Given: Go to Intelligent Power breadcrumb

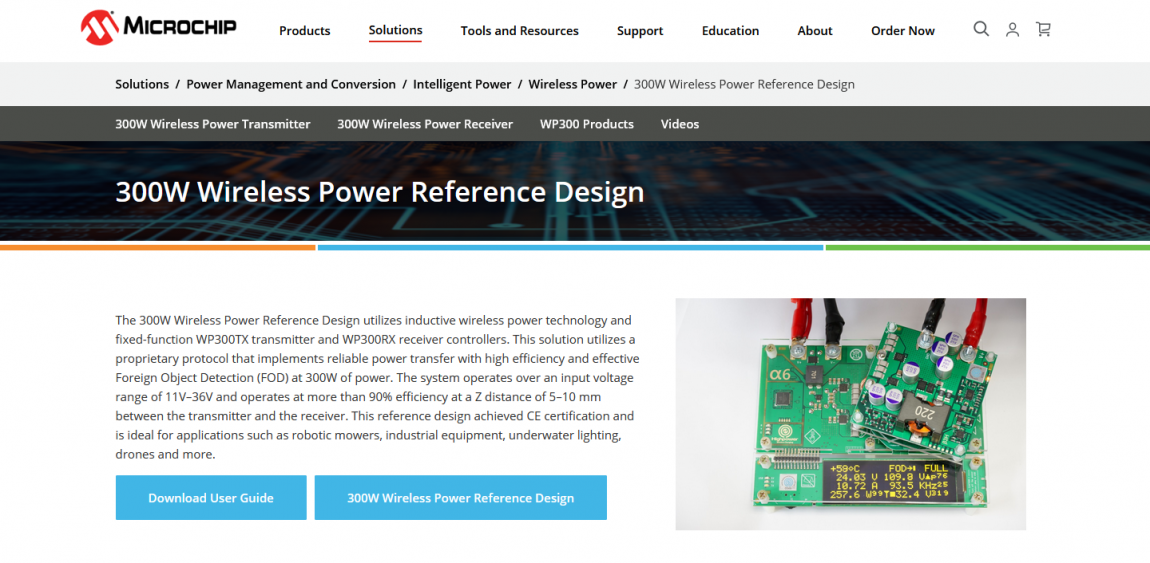Looking at the screenshot, I should click(x=462, y=84).
